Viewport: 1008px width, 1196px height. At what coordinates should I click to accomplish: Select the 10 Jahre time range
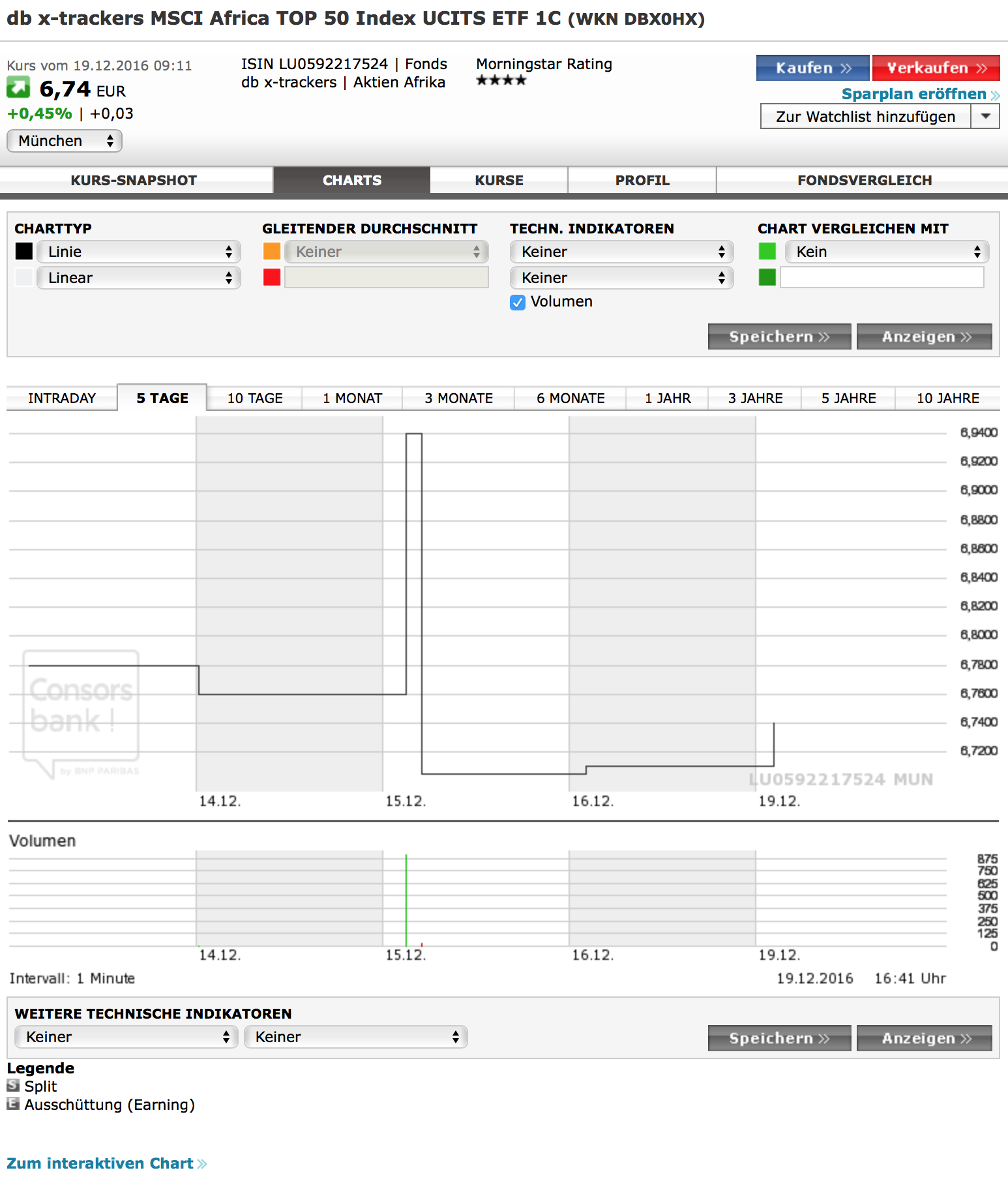(948, 398)
